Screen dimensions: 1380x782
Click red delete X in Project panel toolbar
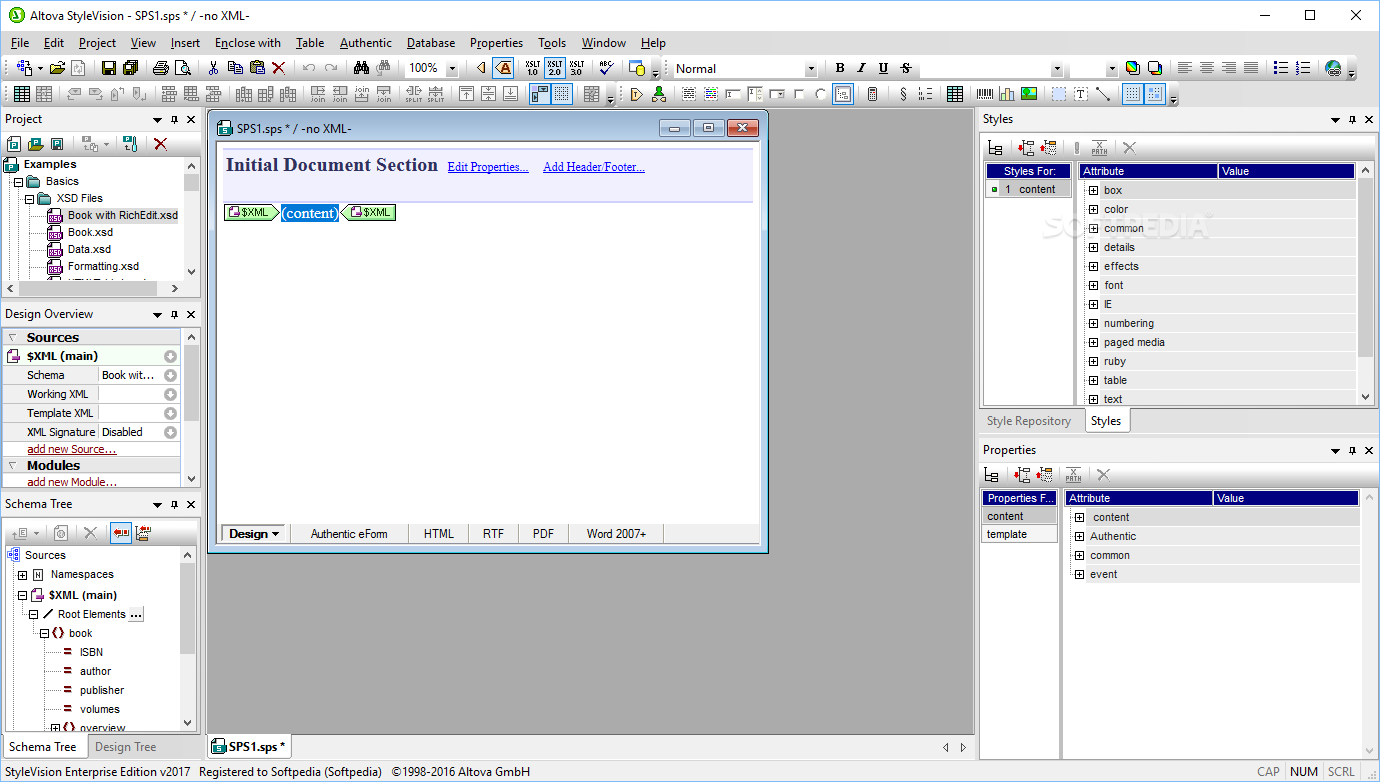point(160,144)
